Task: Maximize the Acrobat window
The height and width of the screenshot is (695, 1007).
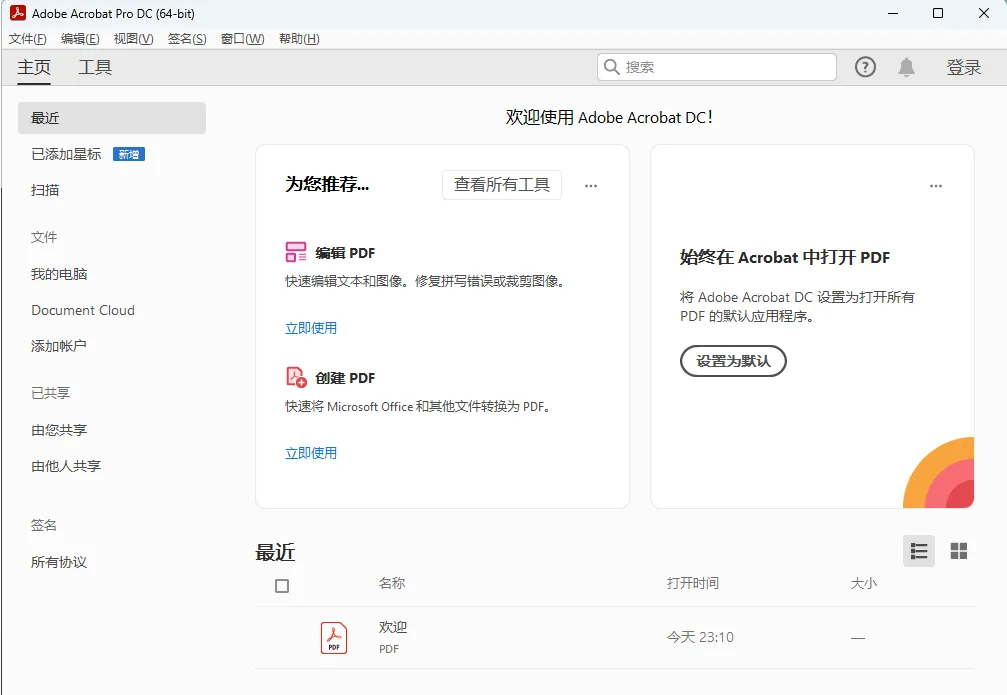Action: [x=938, y=13]
